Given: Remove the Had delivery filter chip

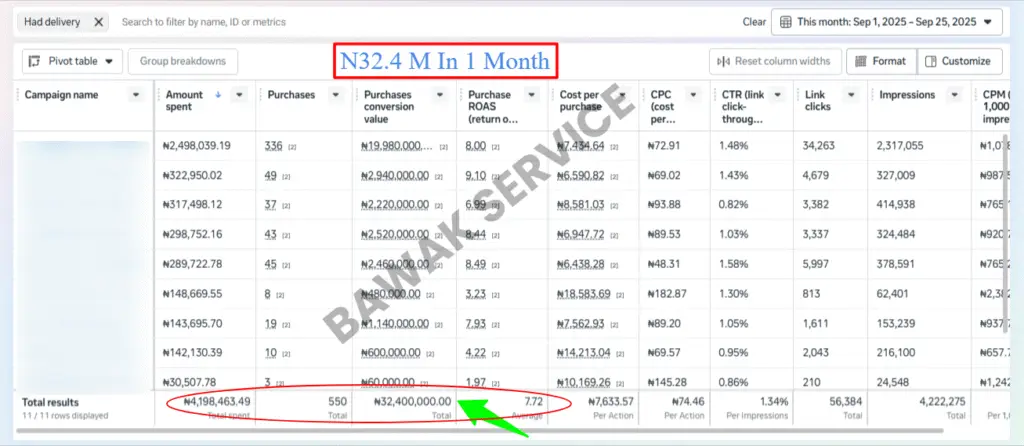Looking at the screenshot, I should point(98,21).
